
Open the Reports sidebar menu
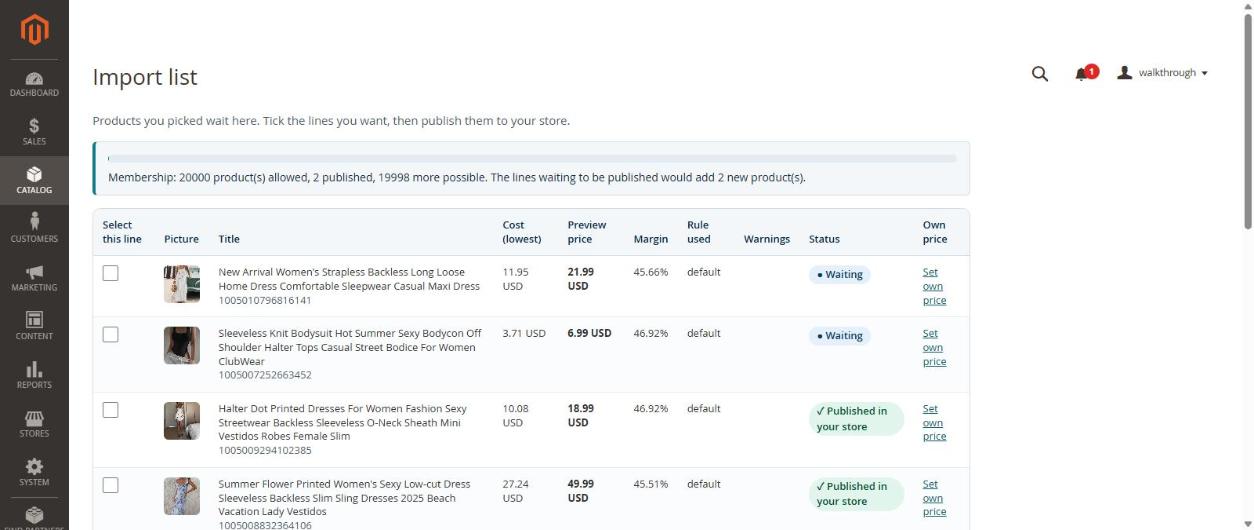point(34,375)
